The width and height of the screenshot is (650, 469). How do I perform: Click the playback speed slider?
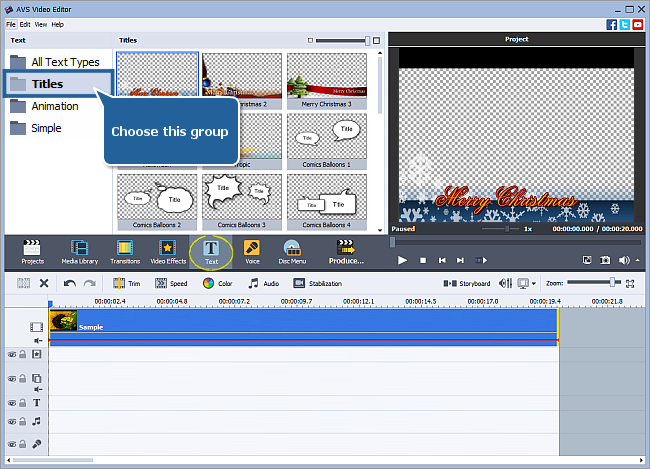click(507, 228)
